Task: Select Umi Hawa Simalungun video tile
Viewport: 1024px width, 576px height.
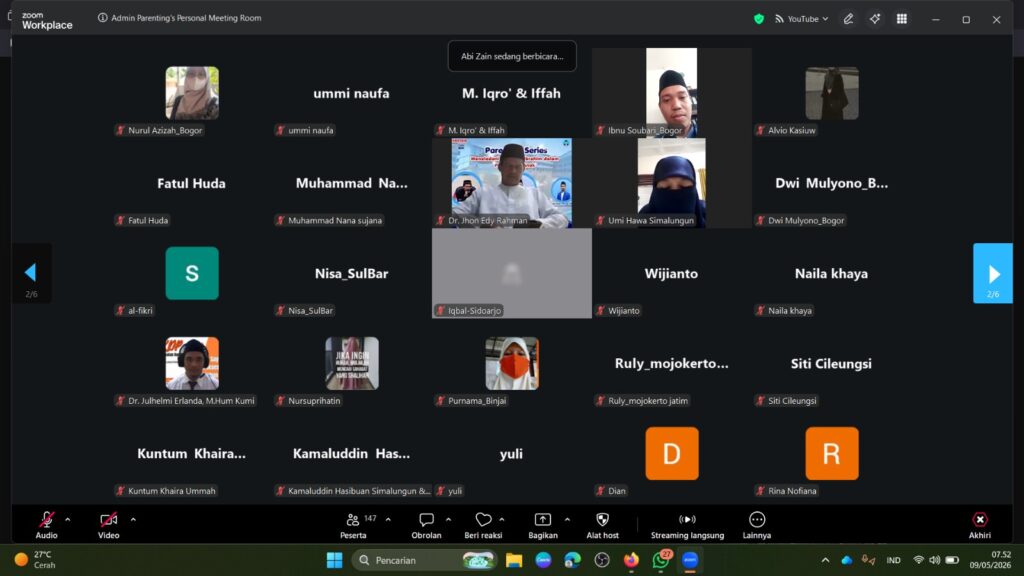Action: click(x=671, y=183)
